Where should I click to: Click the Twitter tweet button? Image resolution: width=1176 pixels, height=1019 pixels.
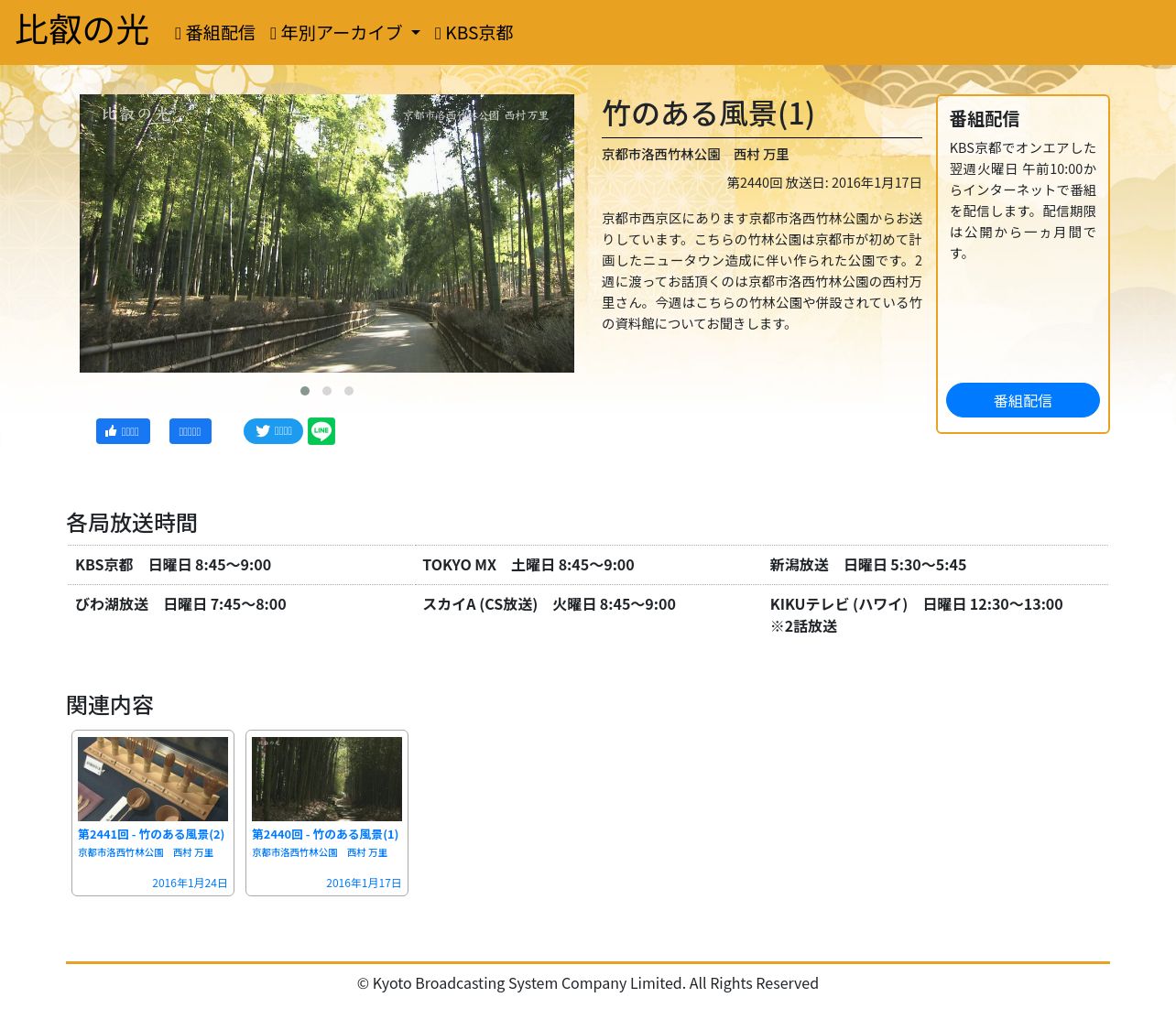[273, 431]
